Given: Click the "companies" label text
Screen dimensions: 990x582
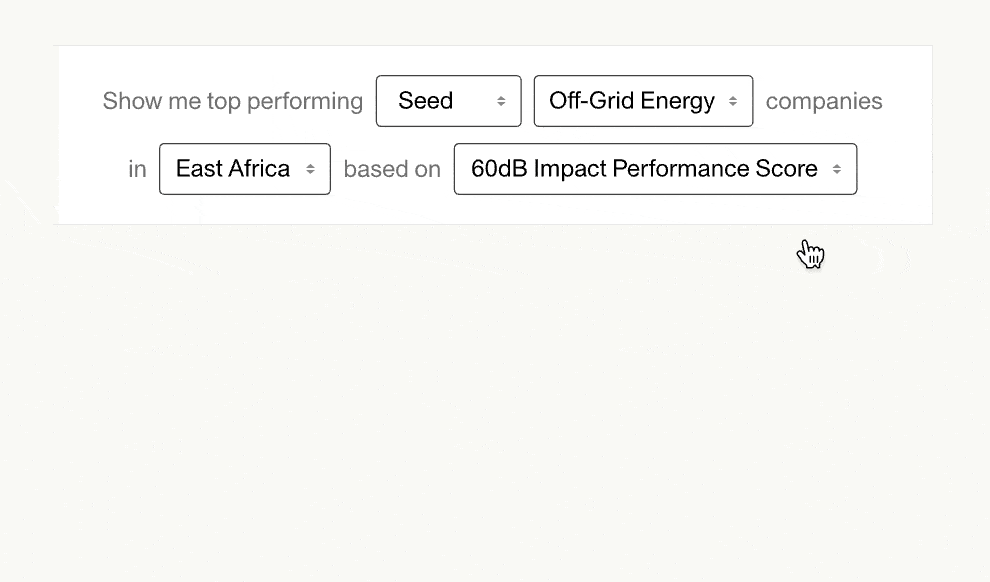Looking at the screenshot, I should point(824,101).
